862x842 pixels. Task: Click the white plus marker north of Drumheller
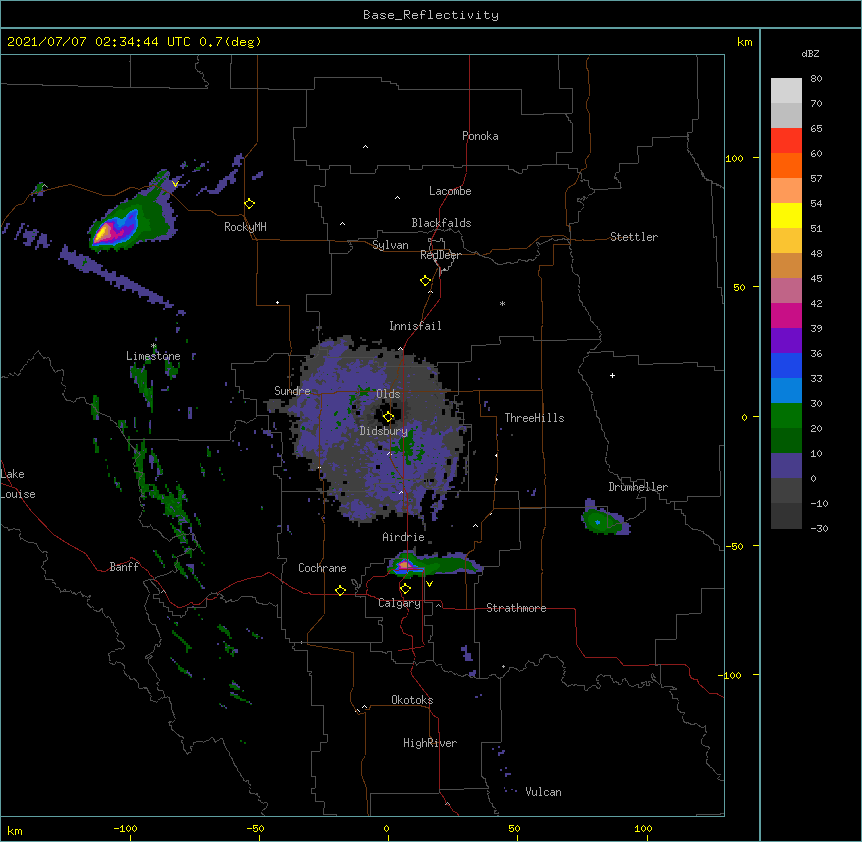612,375
